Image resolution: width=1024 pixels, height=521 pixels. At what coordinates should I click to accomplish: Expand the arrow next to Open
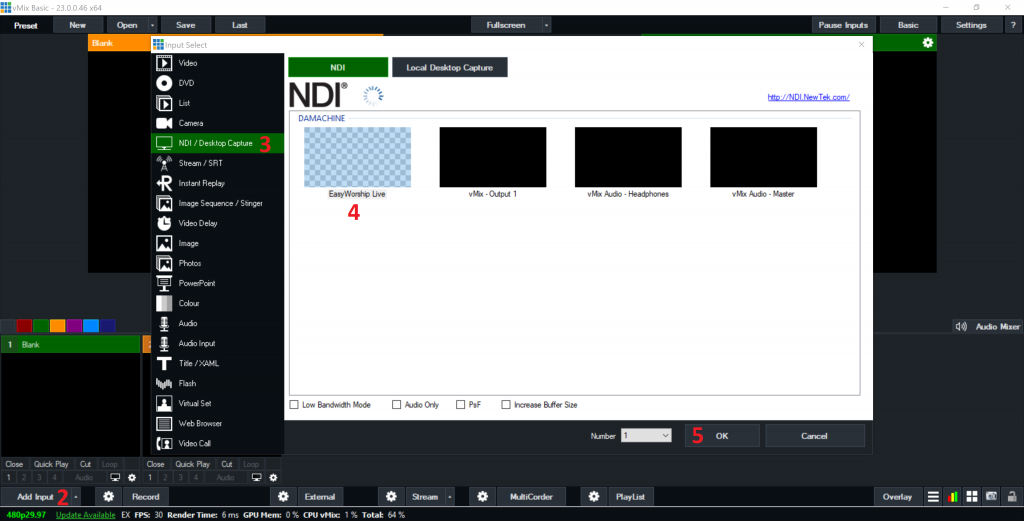click(152, 25)
